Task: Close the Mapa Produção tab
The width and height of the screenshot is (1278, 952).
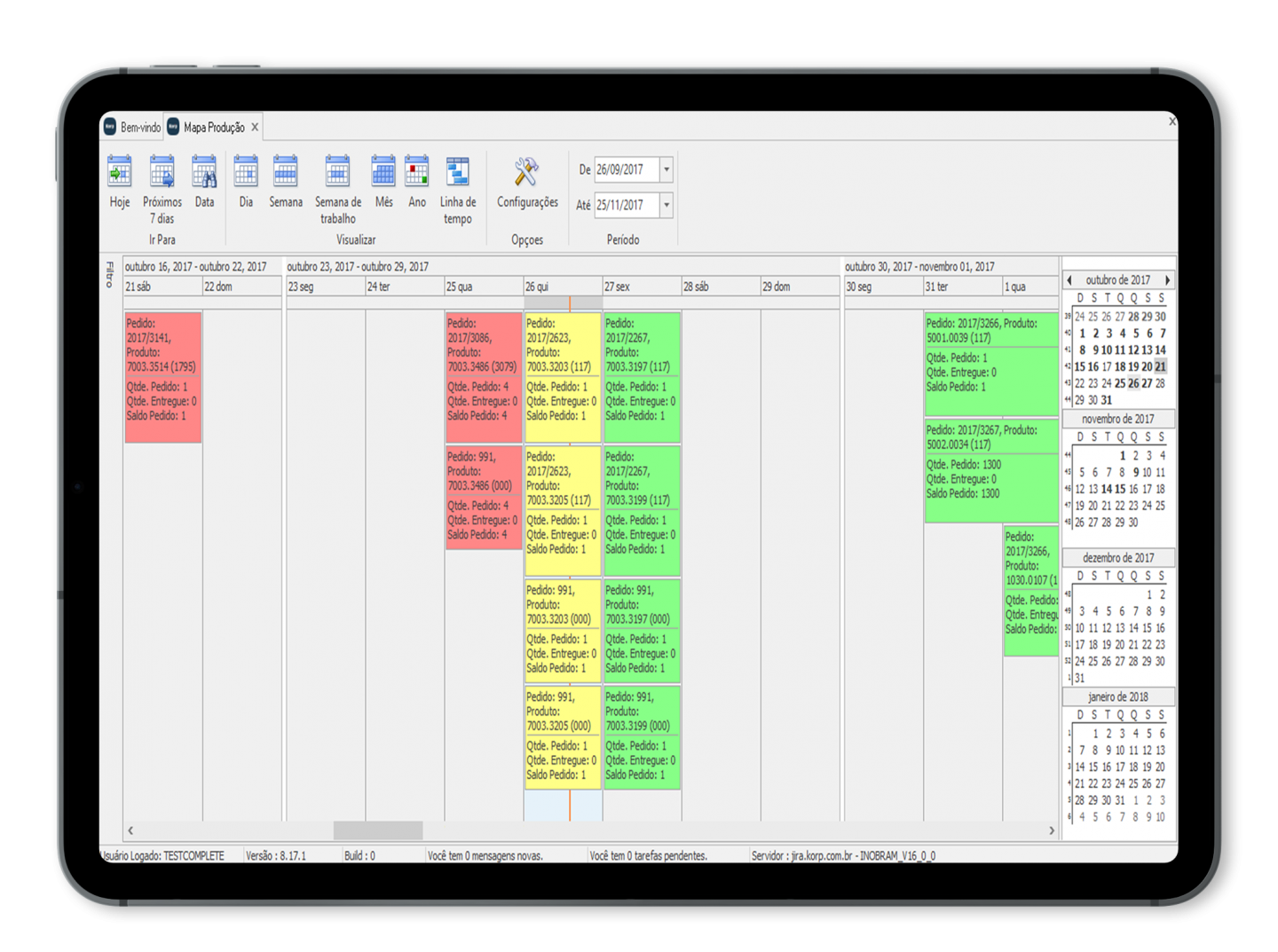Action: pyautogui.click(x=256, y=127)
